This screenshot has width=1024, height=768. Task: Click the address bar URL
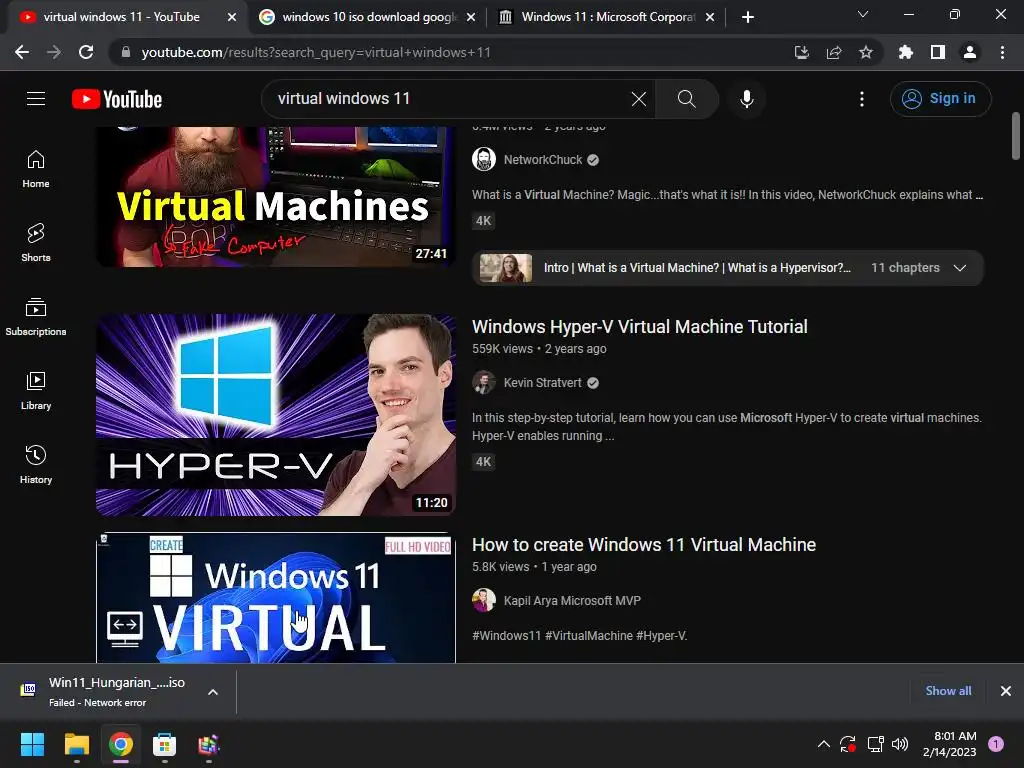316,52
